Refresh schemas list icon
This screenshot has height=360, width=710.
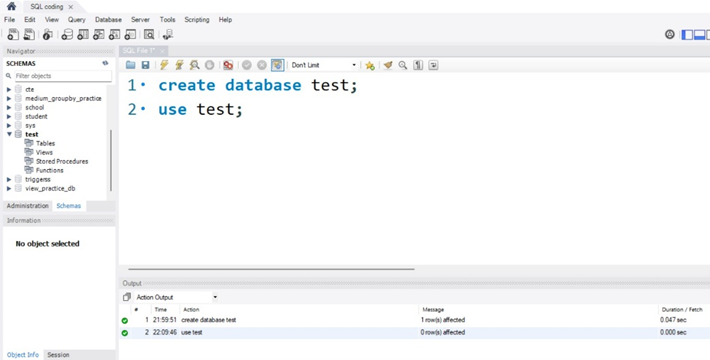[x=106, y=63]
